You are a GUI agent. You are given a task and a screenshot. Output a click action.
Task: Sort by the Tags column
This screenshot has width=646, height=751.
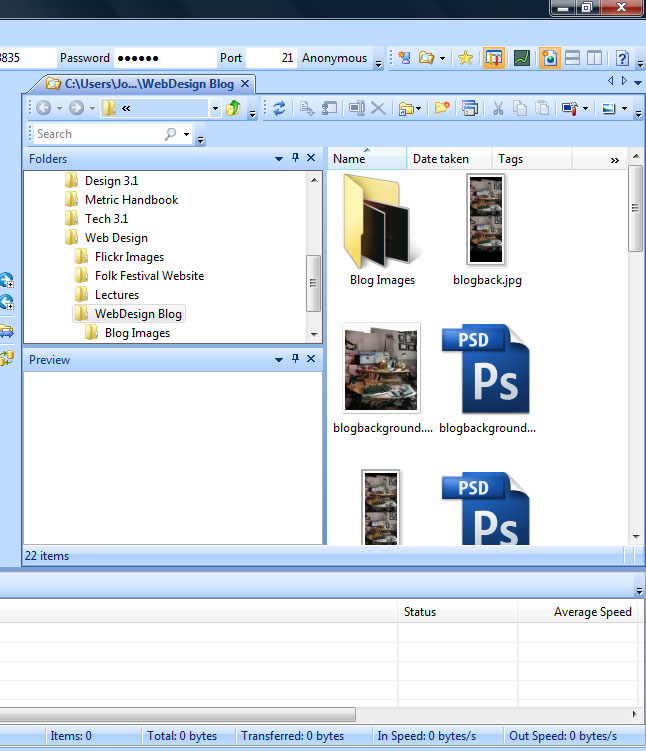coord(532,159)
